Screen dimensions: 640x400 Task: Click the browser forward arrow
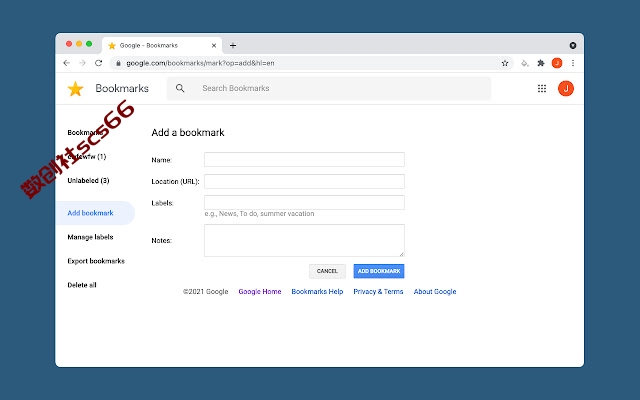[x=82, y=63]
